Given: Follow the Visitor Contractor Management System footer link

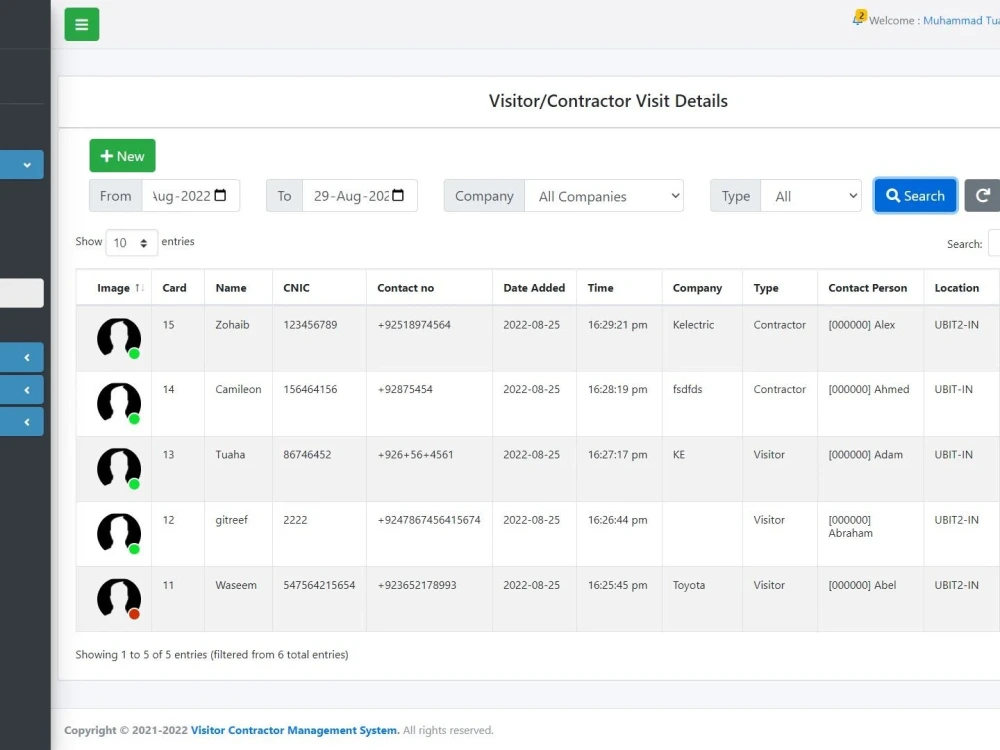Looking at the screenshot, I should (293, 730).
